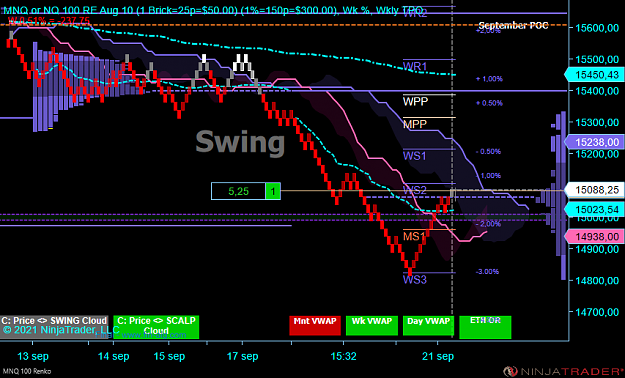Click the MS1 pivot label

414,236
